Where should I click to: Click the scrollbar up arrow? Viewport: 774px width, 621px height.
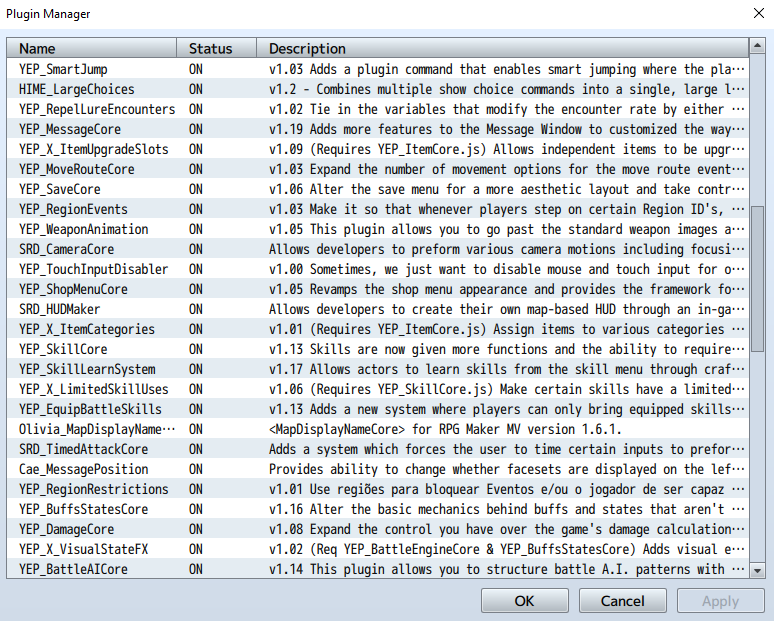click(757, 46)
